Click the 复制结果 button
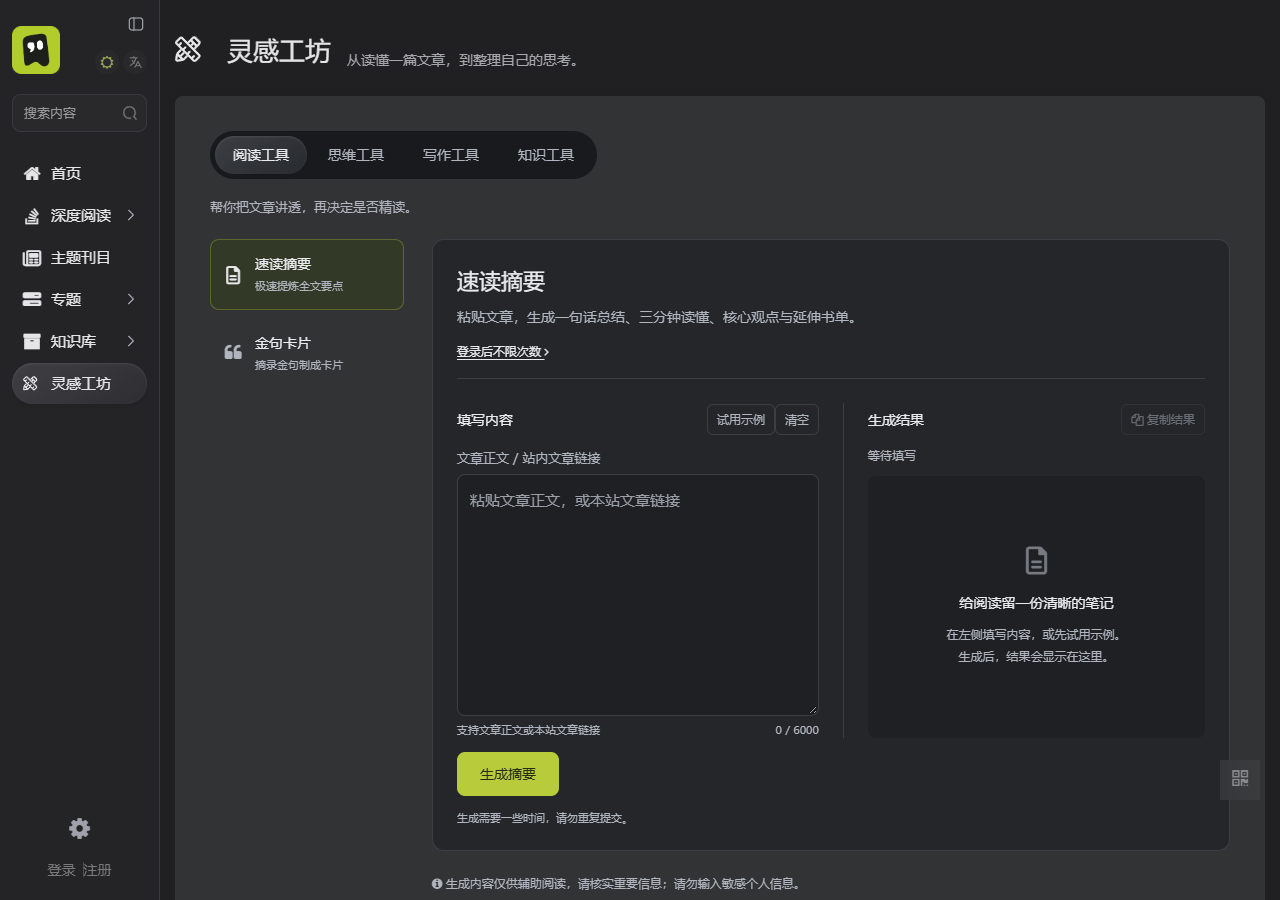The height and width of the screenshot is (900, 1280). click(1163, 420)
